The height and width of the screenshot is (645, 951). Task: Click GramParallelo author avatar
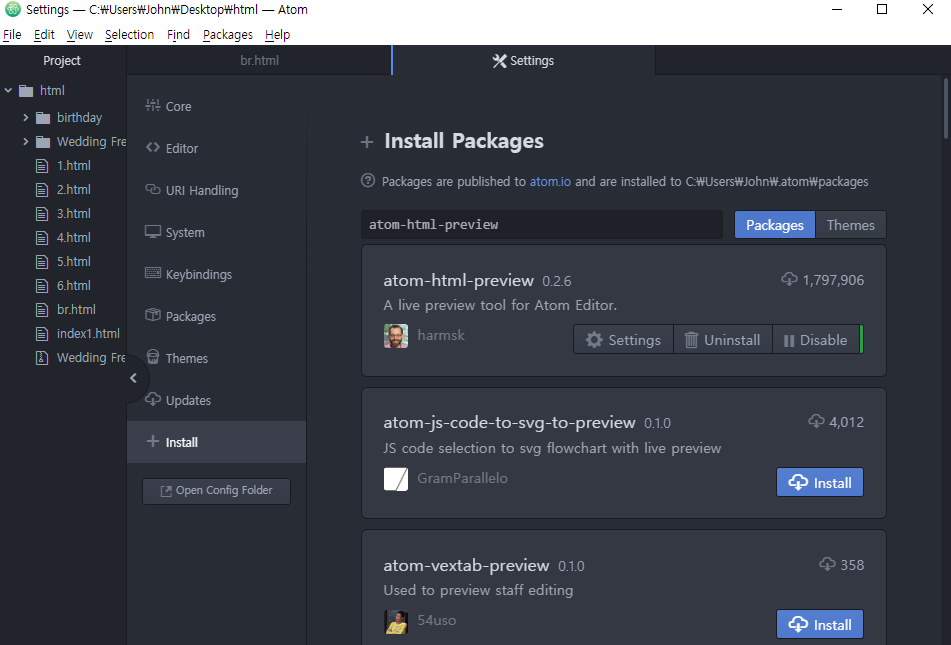click(x=396, y=479)
